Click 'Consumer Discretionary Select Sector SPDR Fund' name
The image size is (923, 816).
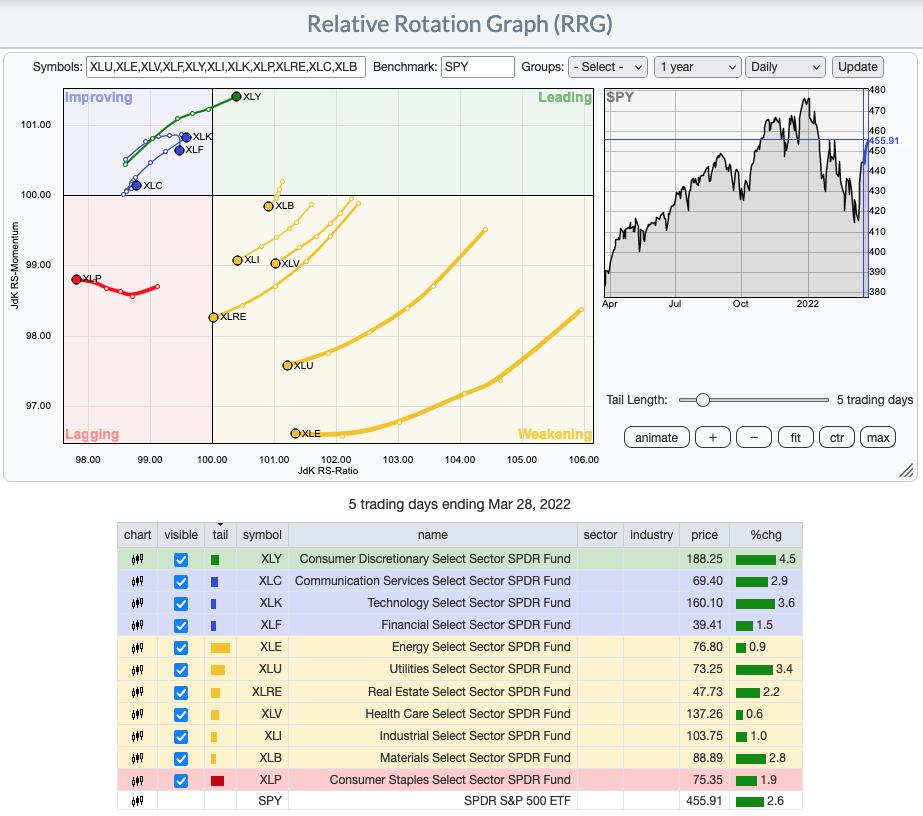pyautogui.click(x=435, y=559)
